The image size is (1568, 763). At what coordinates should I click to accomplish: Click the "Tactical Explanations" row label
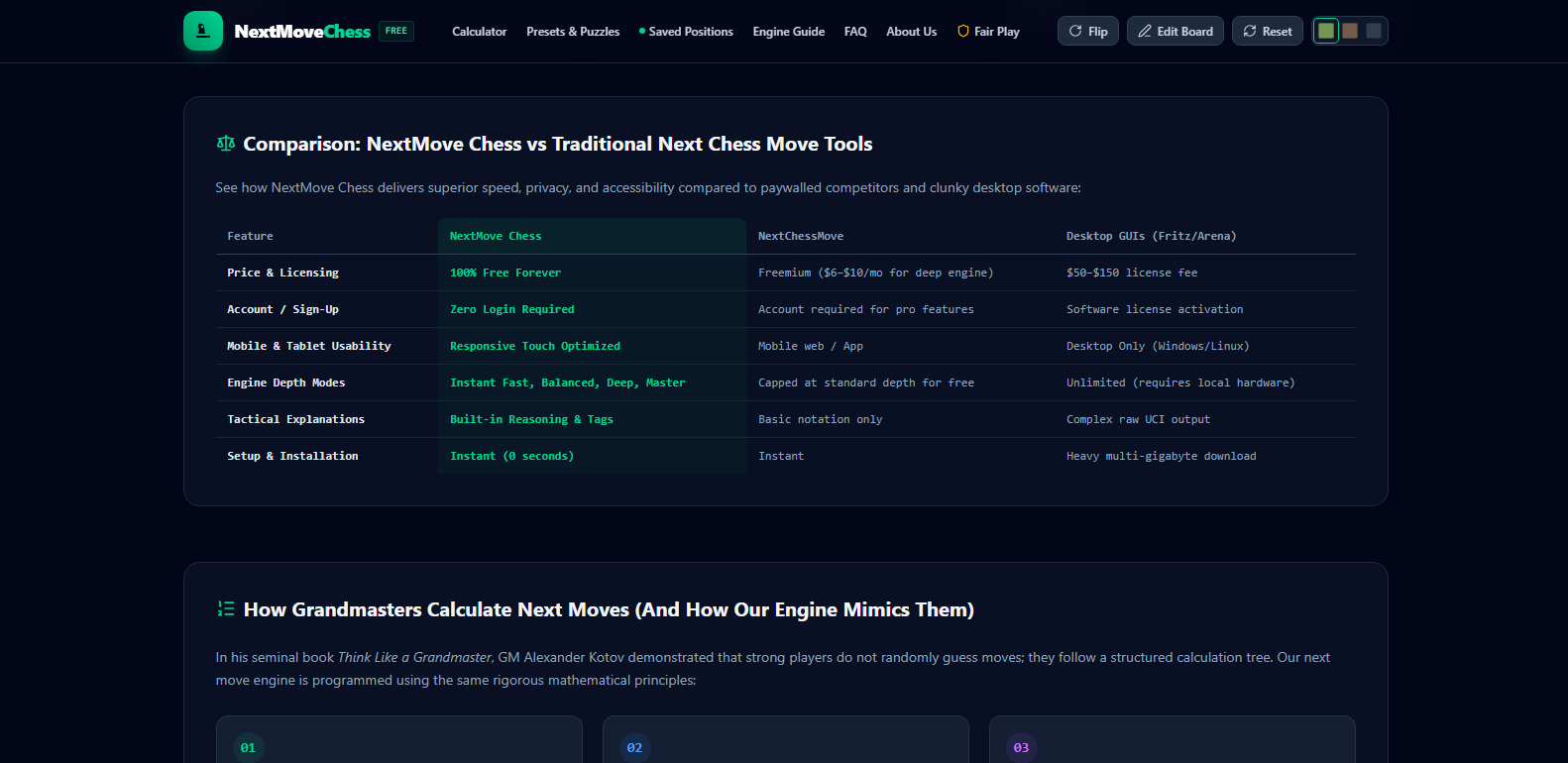[x=296, y=419]
